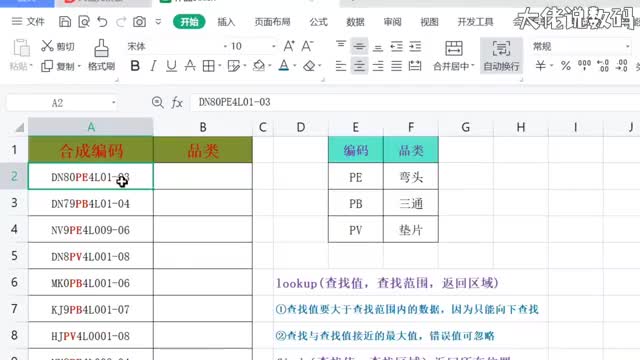Viewport: 640px width, 360px height.
Task: Click the eraser clear format icon
Action: point(309,66)
